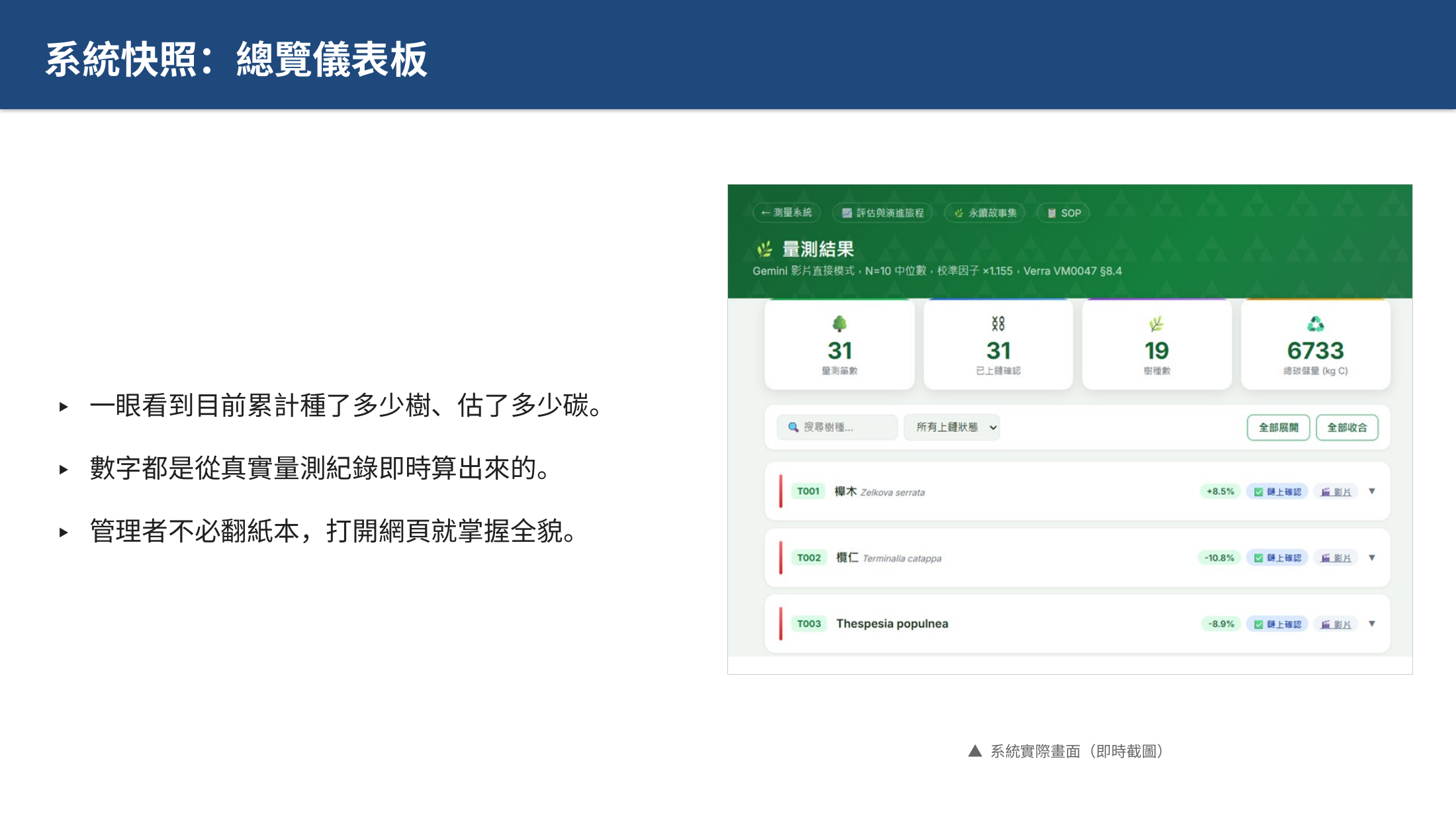Open the SOP nav pill
Image resolution: width=1456 pixels, height=819 pixels.
point(1063,212)
